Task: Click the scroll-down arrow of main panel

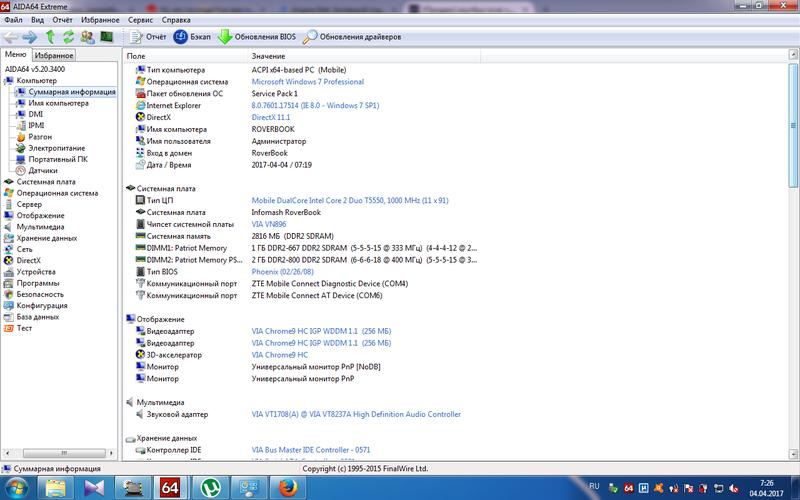Action: [793, 454]
